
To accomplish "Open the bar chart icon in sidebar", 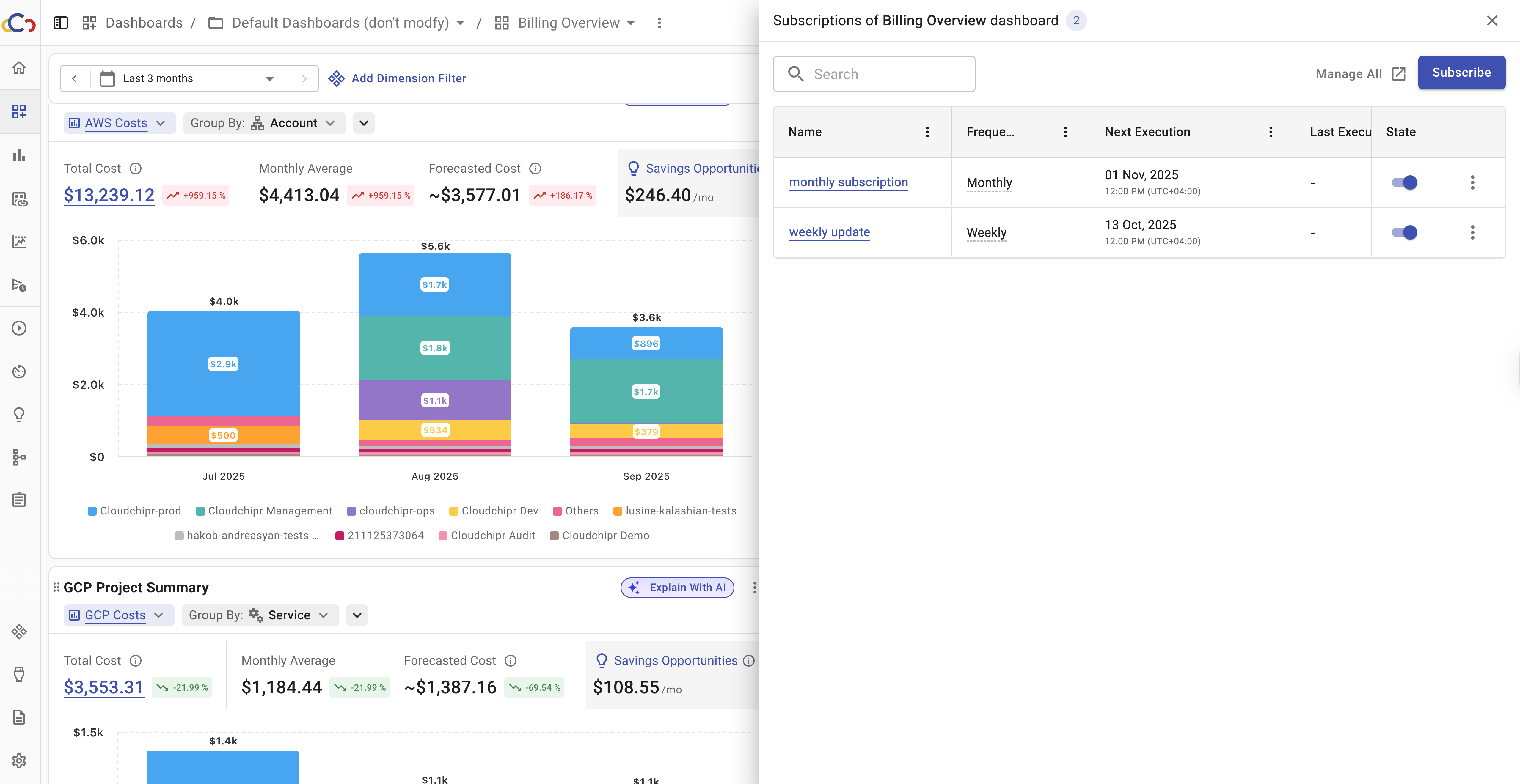I will [19, 155].
